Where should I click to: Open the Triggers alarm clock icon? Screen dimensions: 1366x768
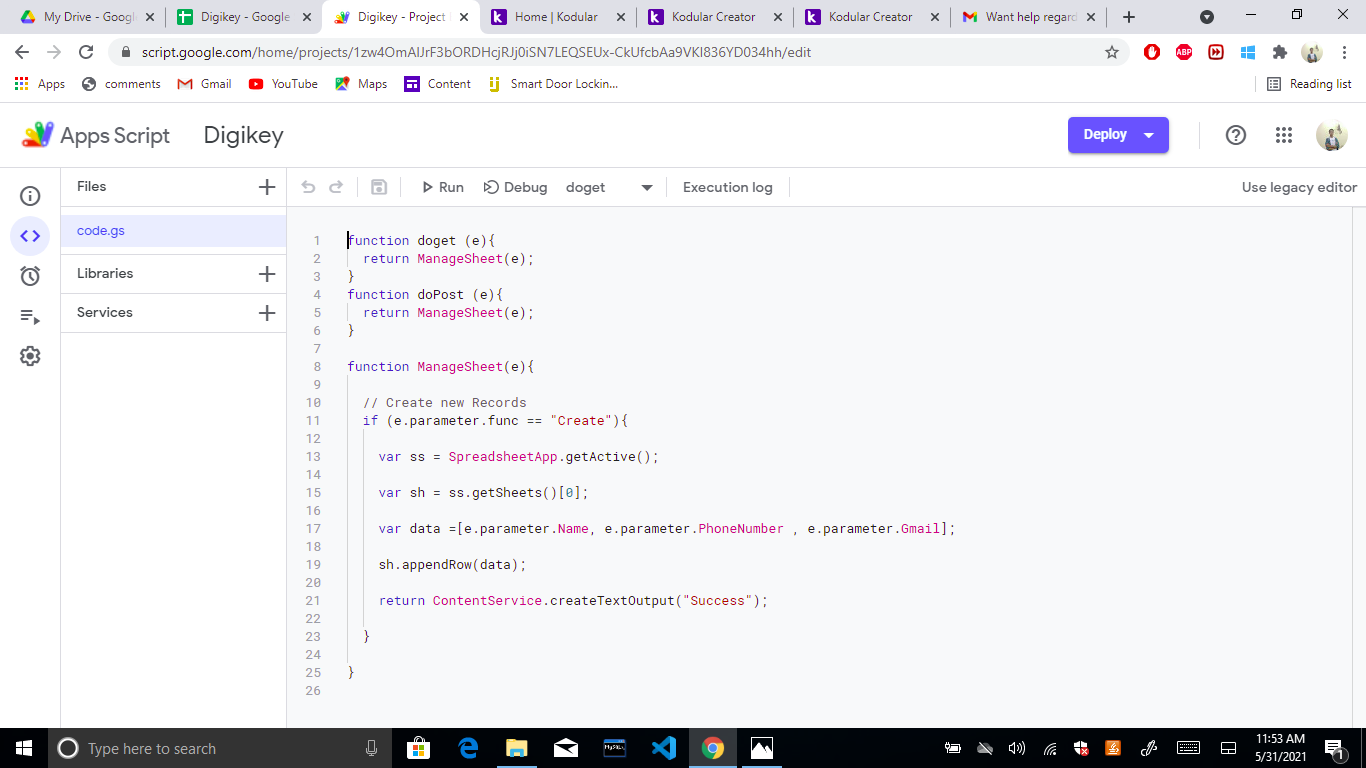click(x=30, y=276)
